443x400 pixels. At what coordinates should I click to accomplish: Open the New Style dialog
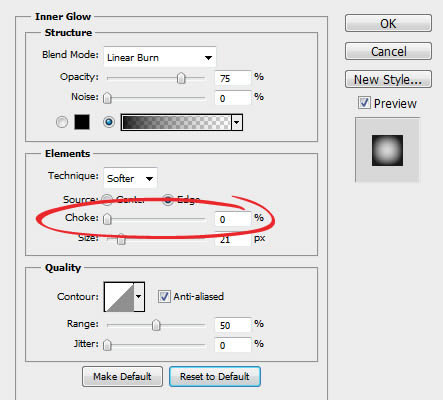point(388,79)
